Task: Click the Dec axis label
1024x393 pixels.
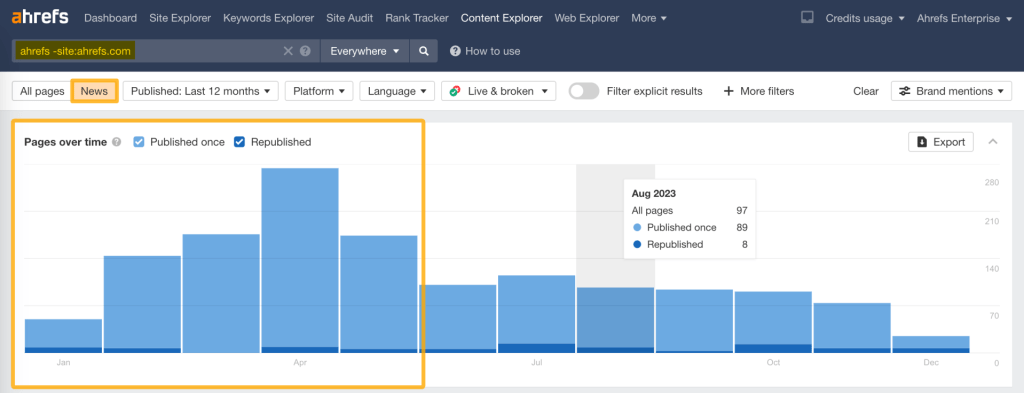Action: click(x=931, y=362)
